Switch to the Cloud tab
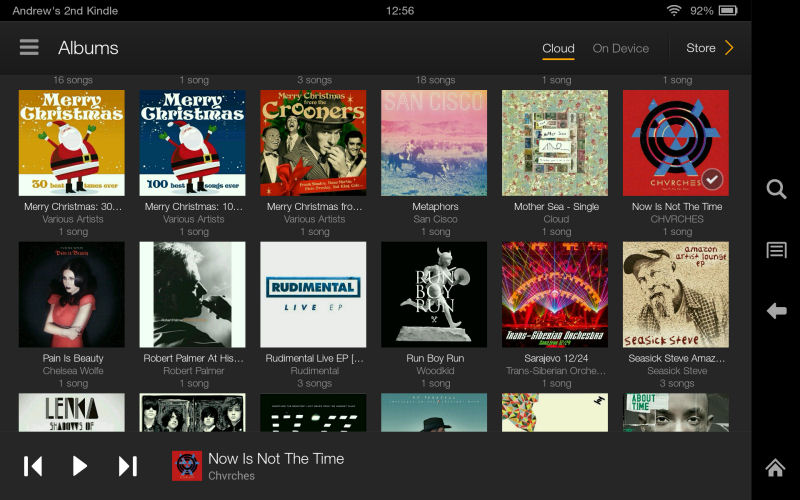Image resolution: width=800 pixels, height=500 pixels. tap(558, 48)
